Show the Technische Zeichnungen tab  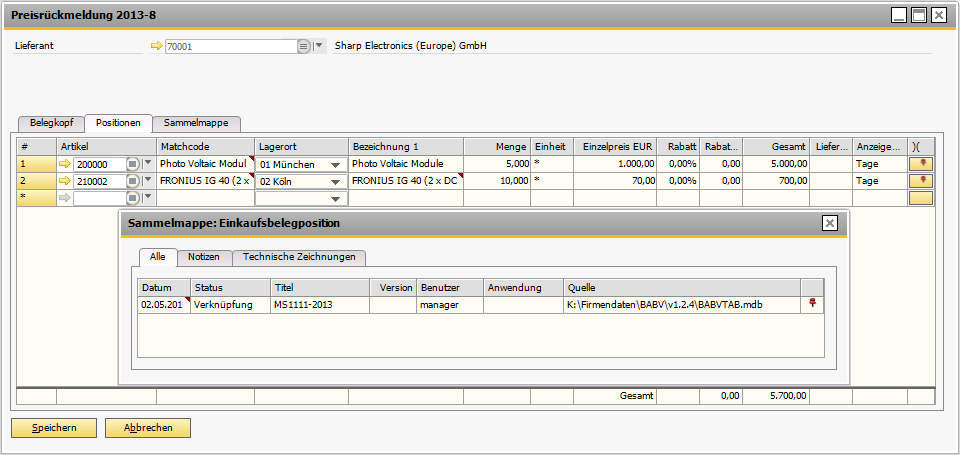[x=299, y=257]
